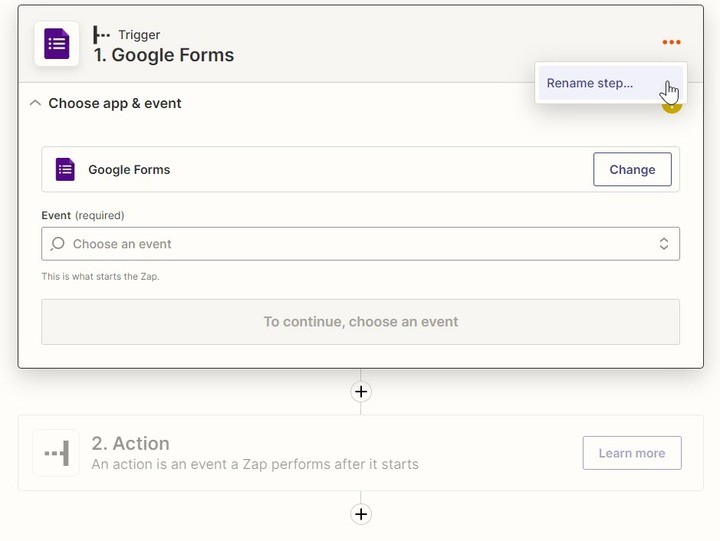Screen dimensions: 720x541
Task: Add a step below the Action step
Action: pyautogui.click(x=361, y=514)
